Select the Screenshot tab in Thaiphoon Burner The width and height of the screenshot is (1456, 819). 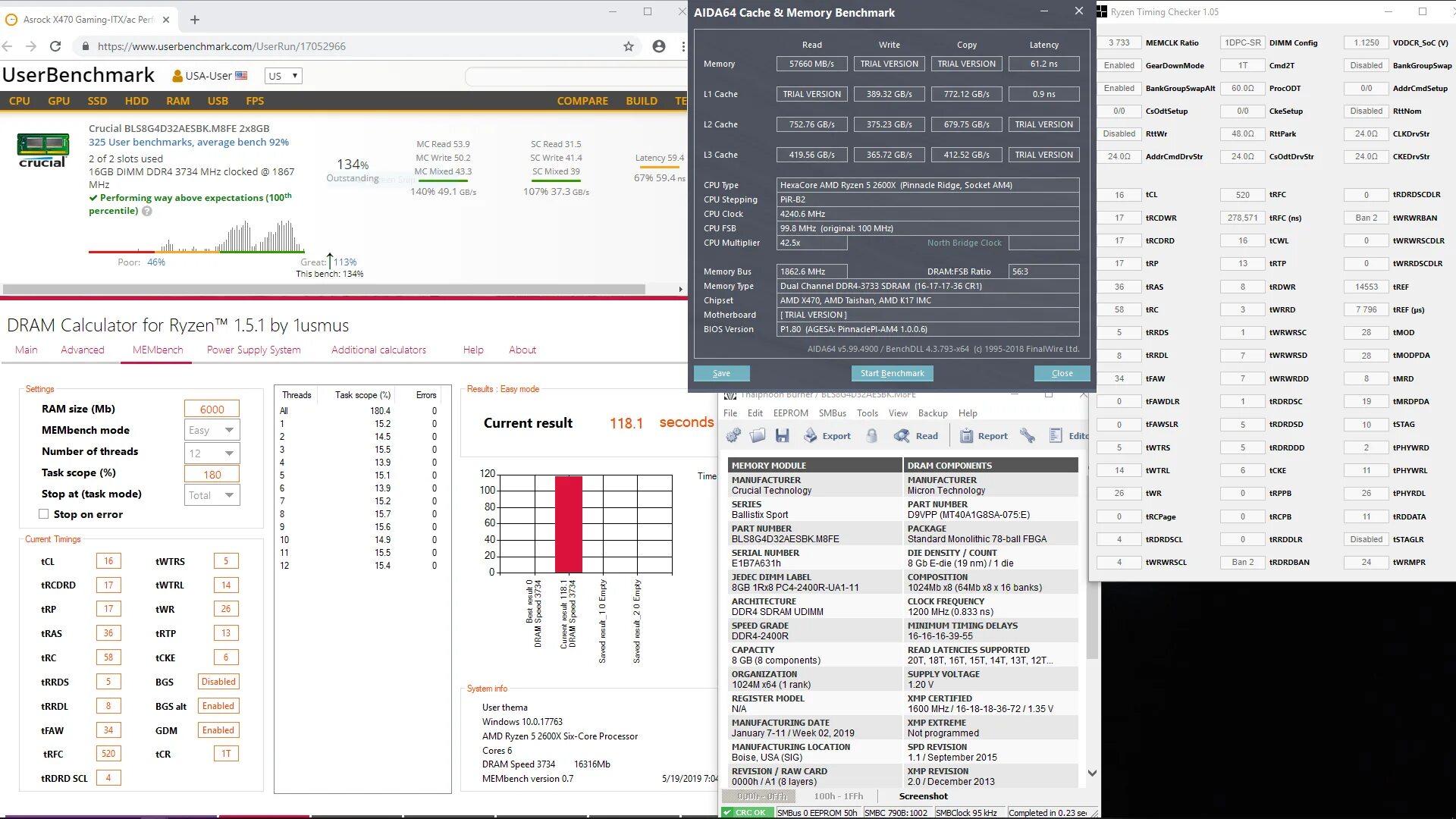[923, 796]
